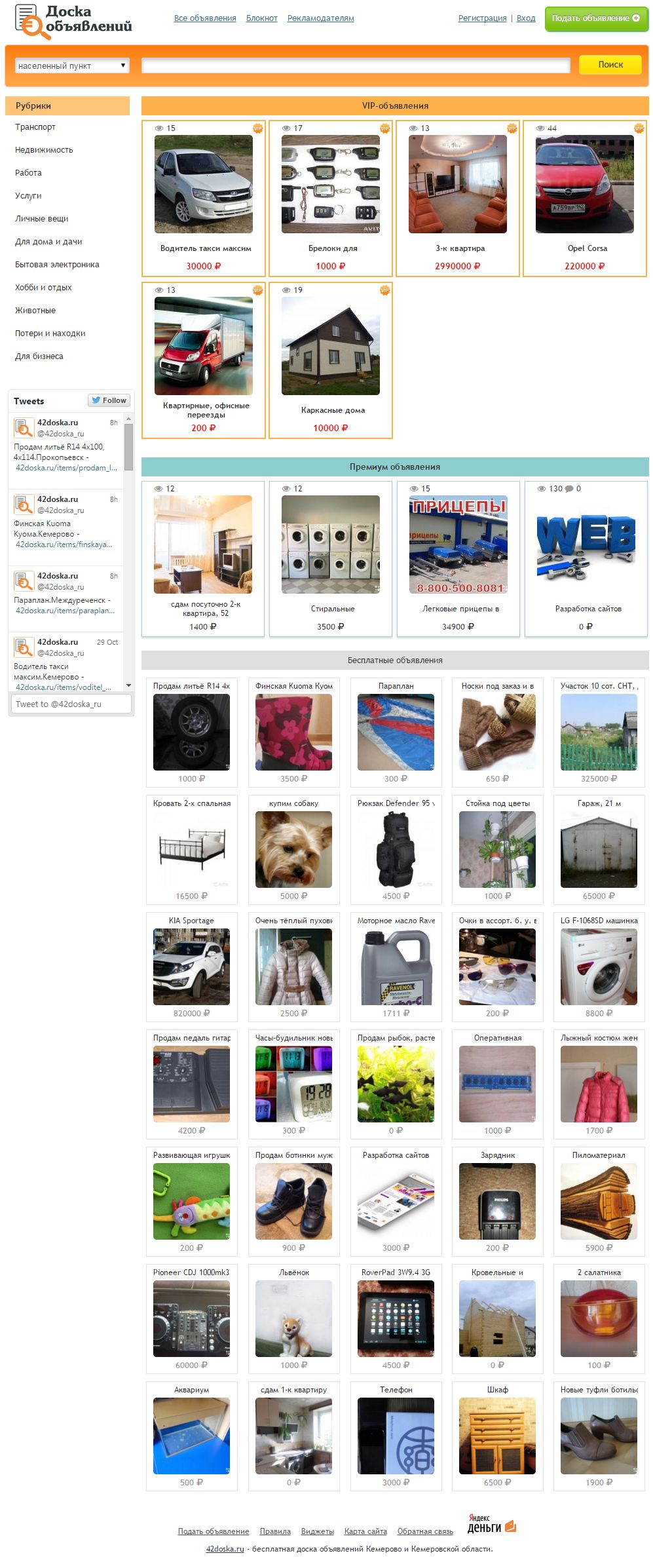Click the eye views icon on Стиральные listing

pos(286,489)
